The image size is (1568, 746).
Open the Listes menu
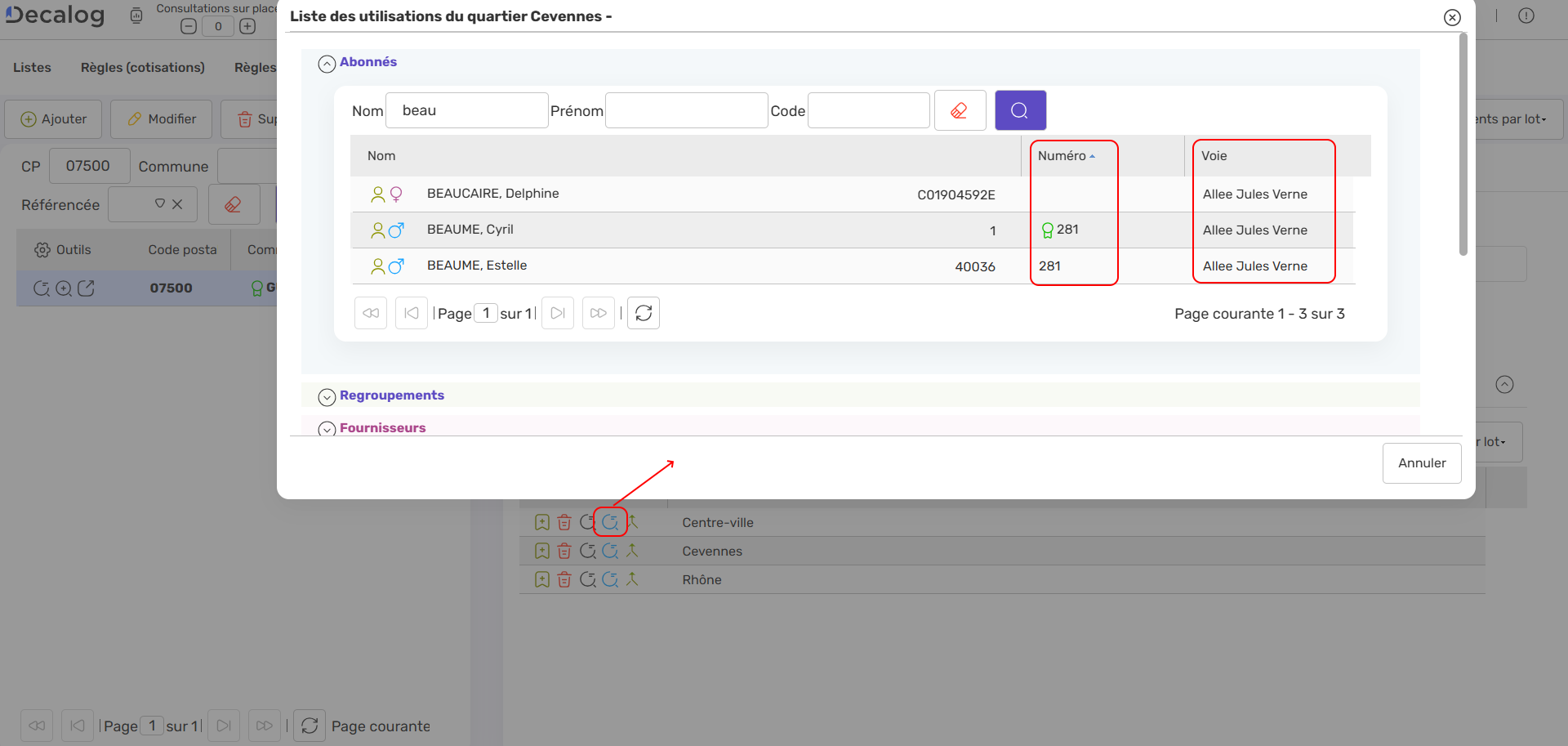tap(32, 68)
